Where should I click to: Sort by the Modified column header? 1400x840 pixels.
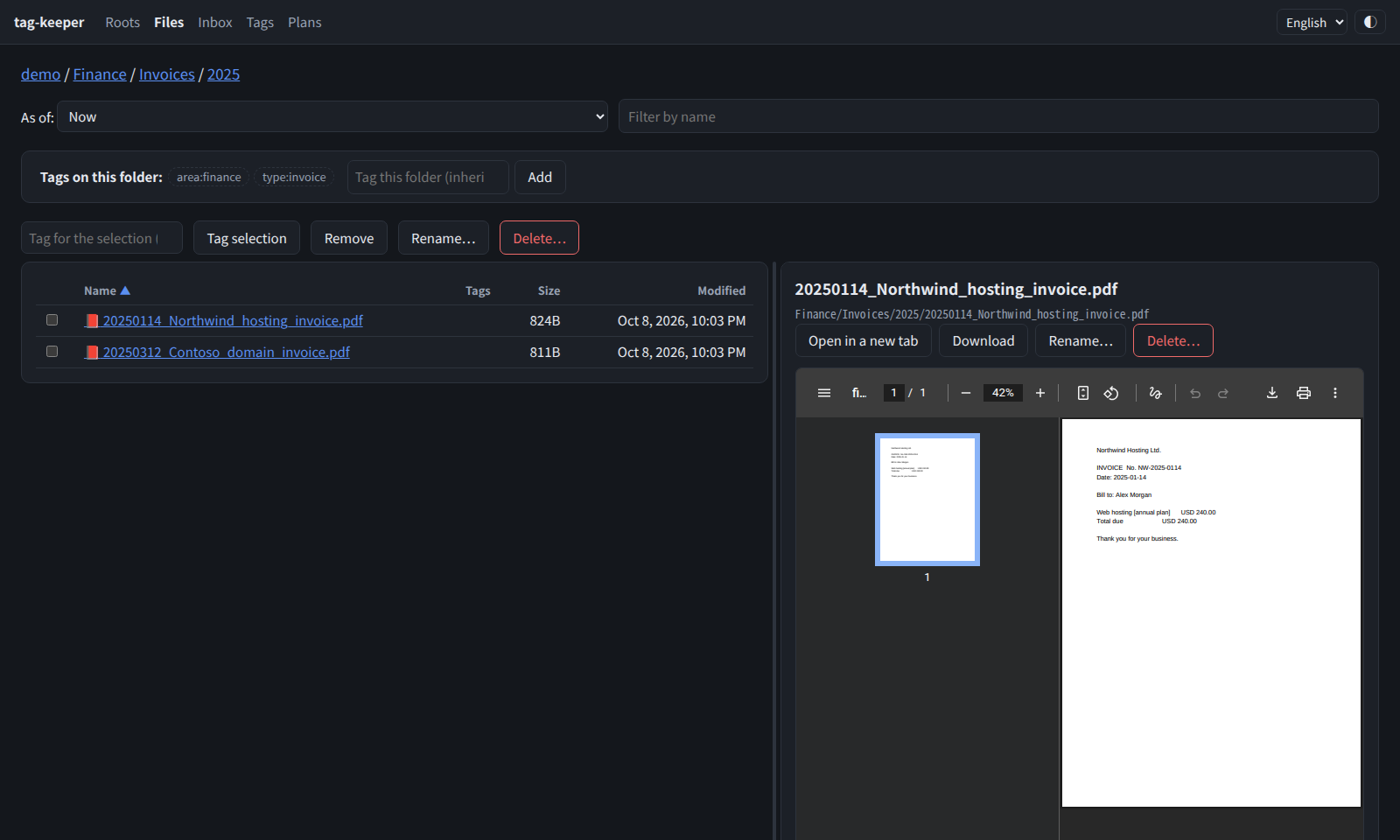(x=721, y=290)
